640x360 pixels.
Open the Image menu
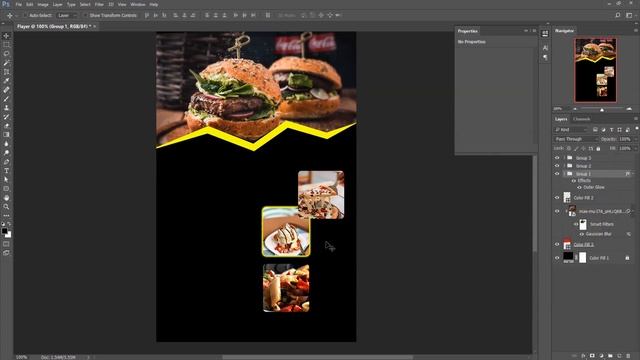[x=43, y=4]
